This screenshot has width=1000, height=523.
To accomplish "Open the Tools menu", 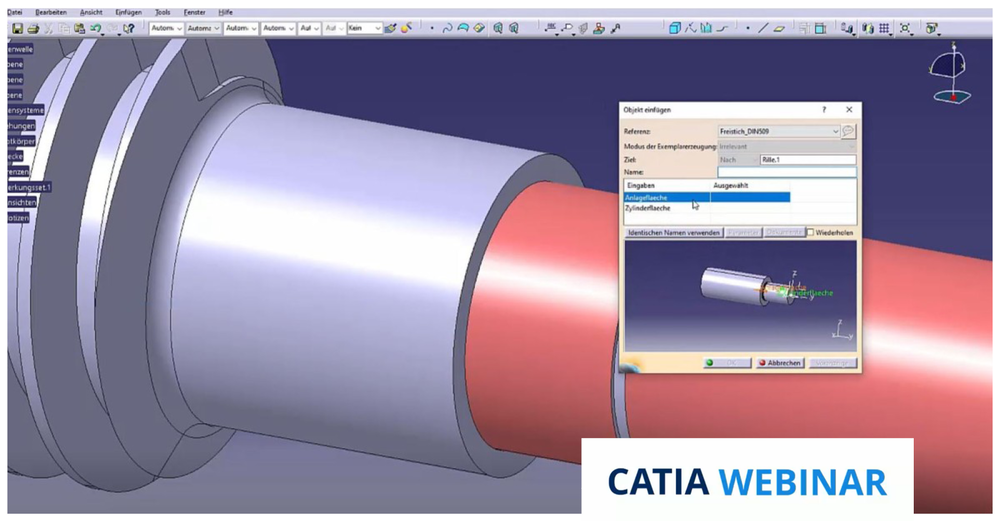I will [163, 13].
